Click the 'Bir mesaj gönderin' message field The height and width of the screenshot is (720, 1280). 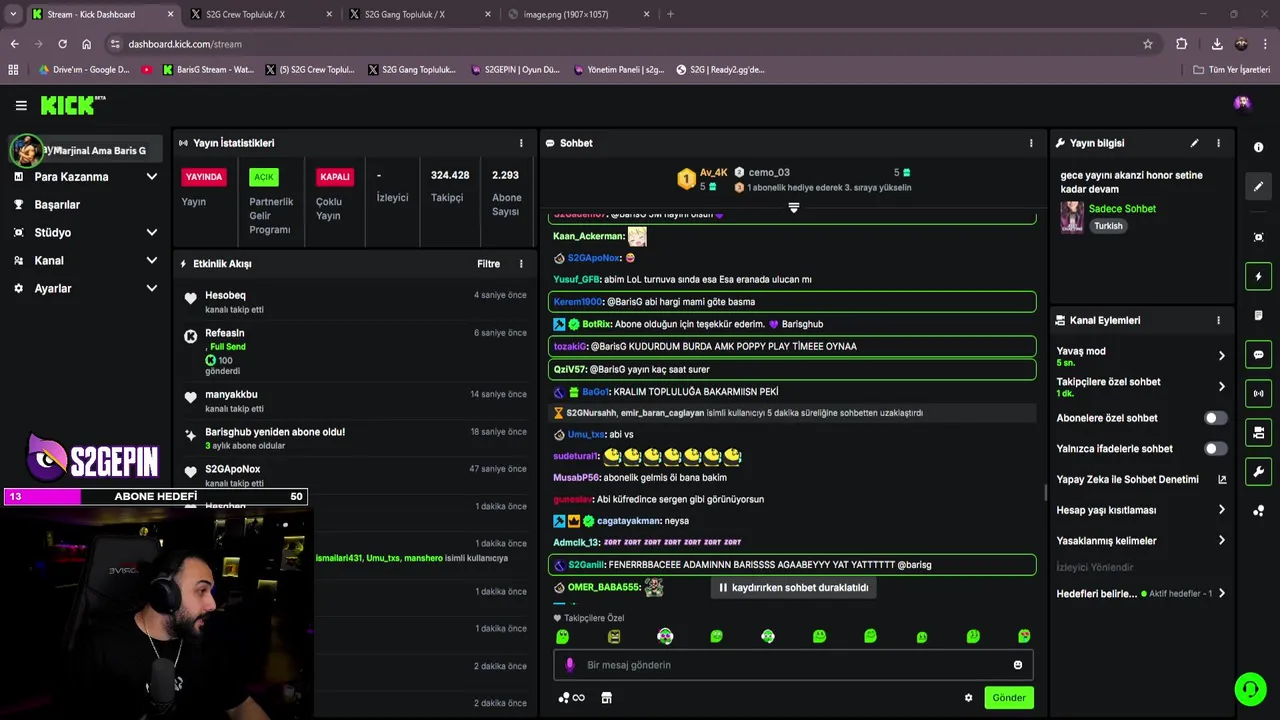click(793, 665)
